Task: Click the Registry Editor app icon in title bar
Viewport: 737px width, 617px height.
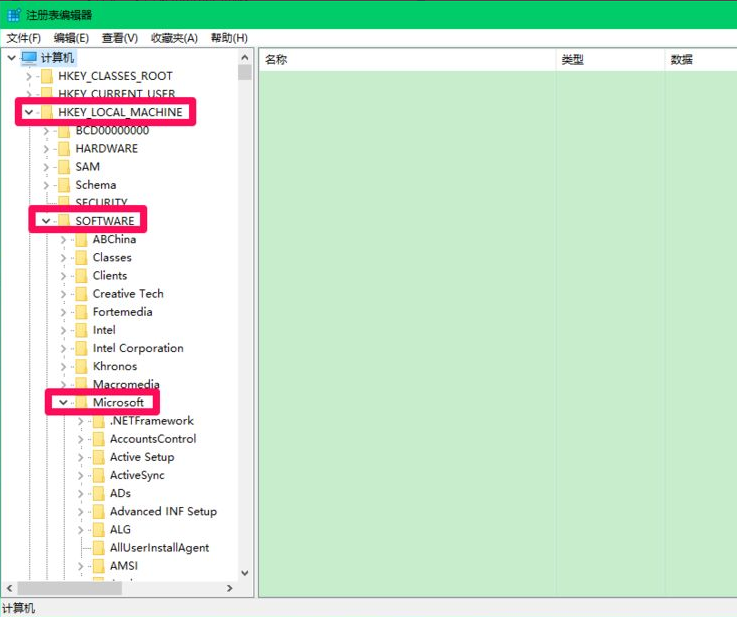Action: point(13,14)
